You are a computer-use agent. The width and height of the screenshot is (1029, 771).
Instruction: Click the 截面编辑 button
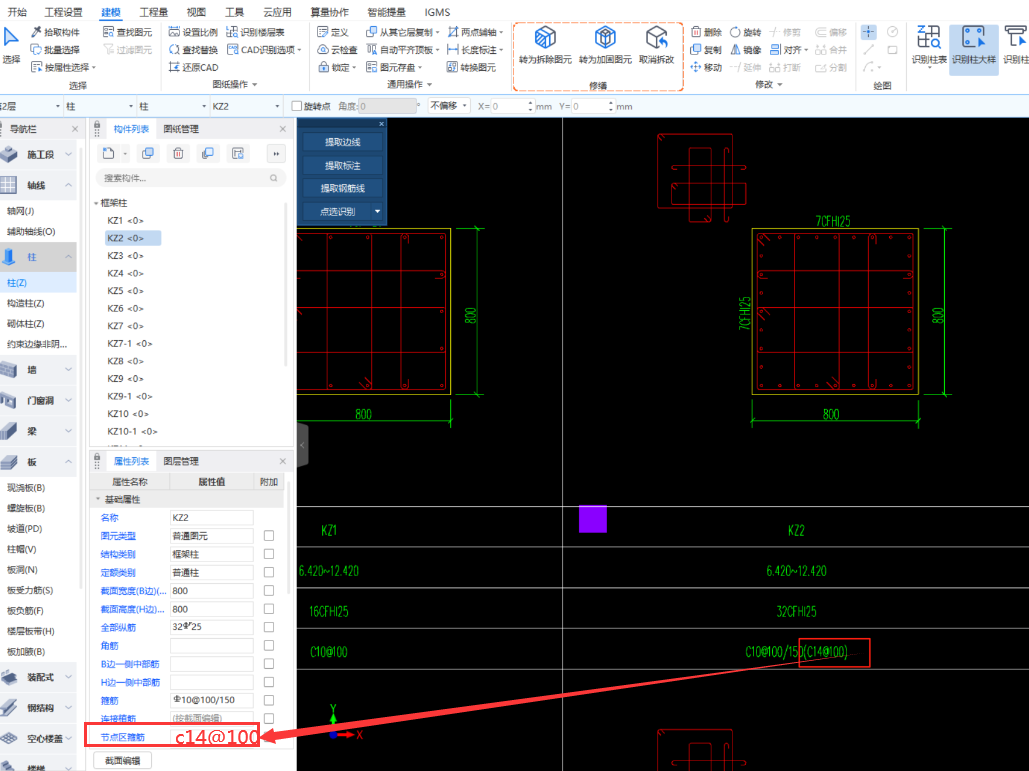(123, 761)
